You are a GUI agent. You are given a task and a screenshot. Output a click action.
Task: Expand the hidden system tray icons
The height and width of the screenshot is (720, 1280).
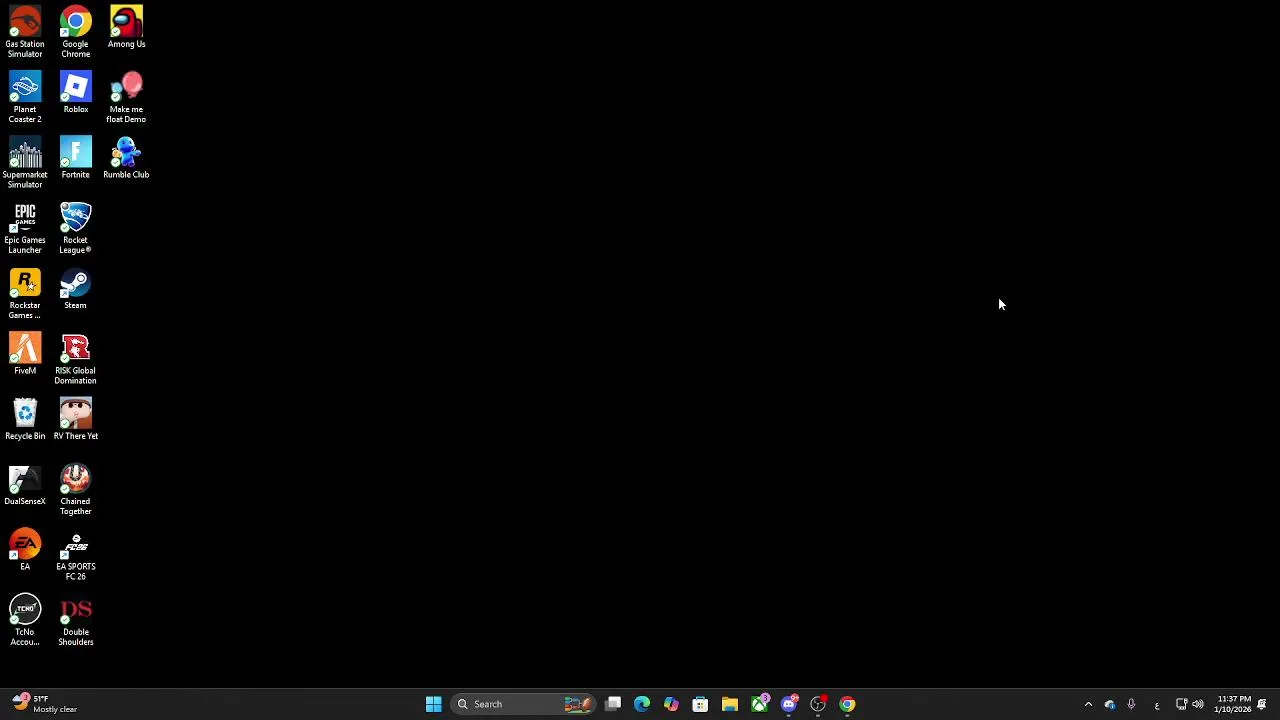pyautogui.click(x=1088, y=704)
